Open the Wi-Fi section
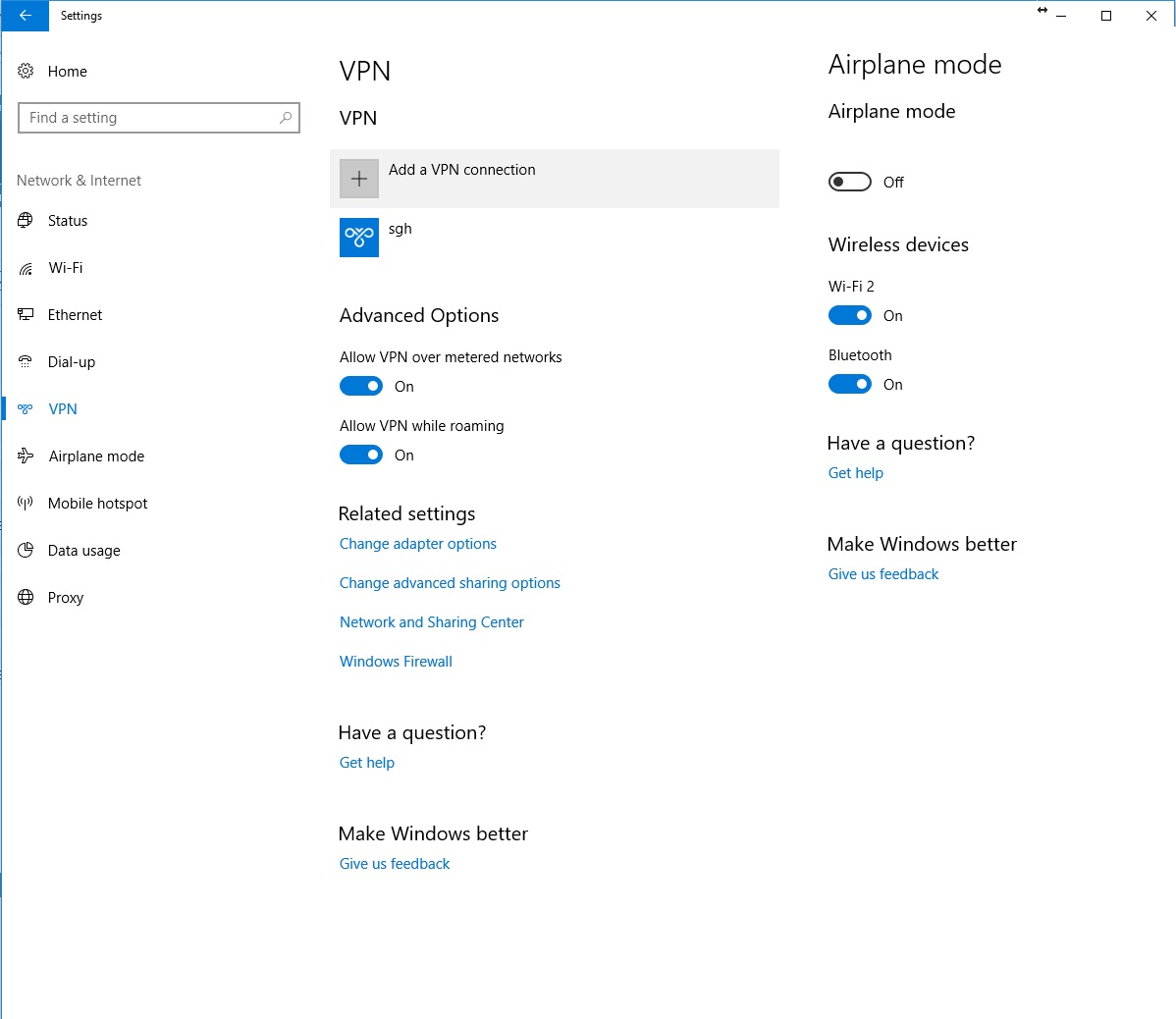The height and width of the screenshot is (1019, 1176). (65, 268)
